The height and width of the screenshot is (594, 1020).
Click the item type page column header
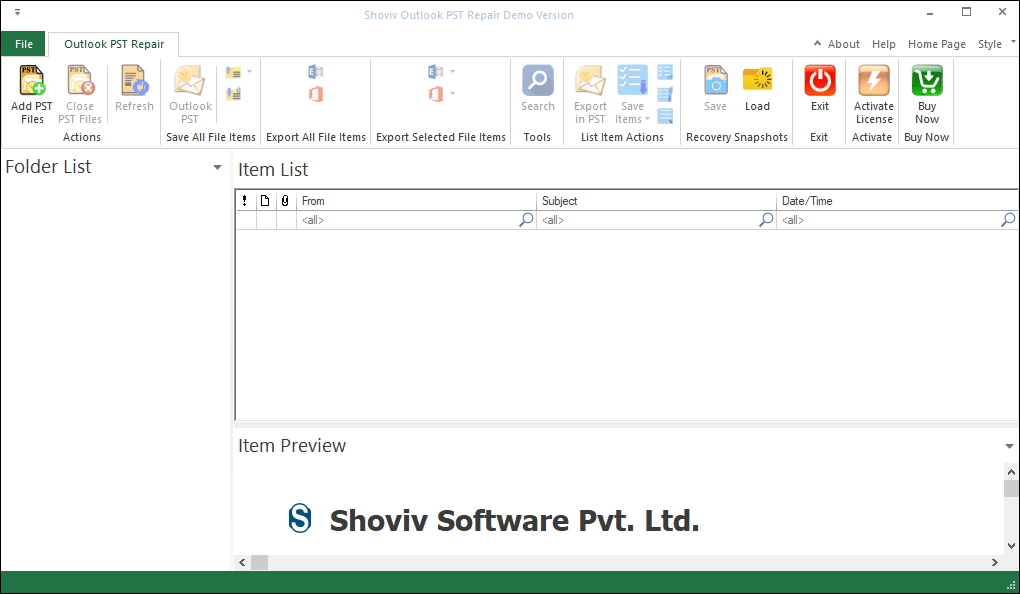point(265,200)
